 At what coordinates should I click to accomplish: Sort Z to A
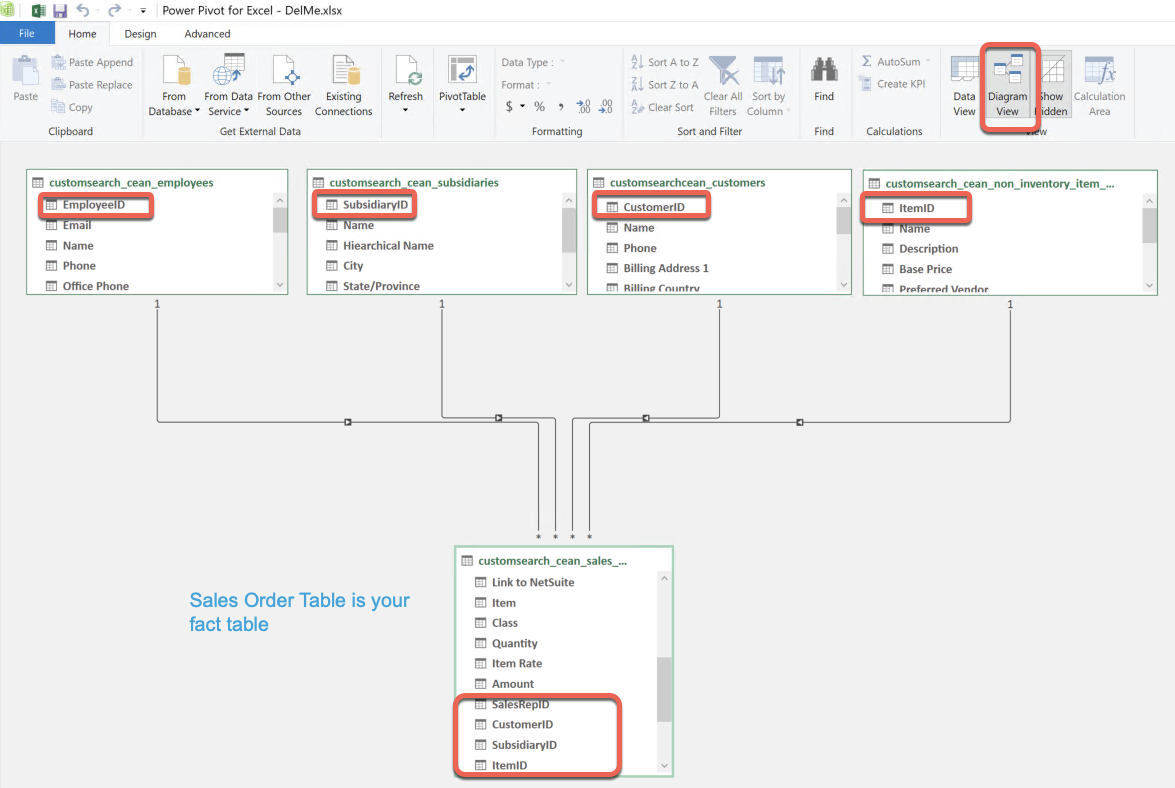tap(665, 85)
